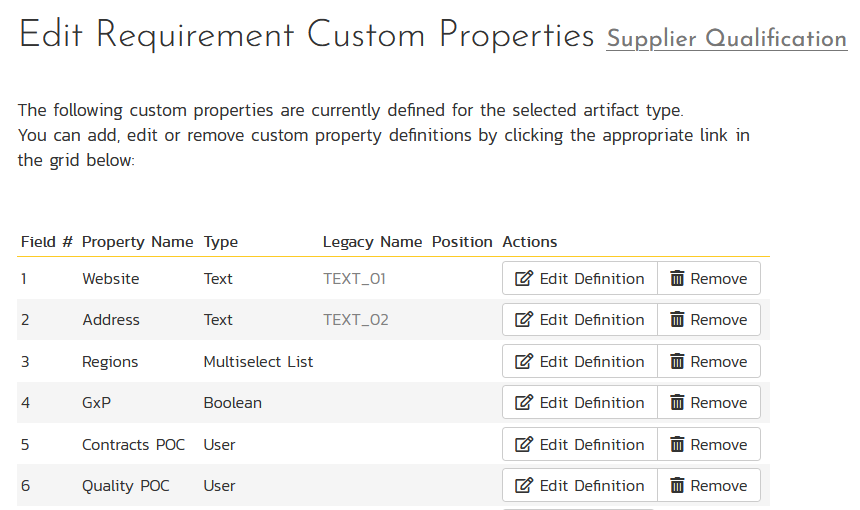This screenshot has width=860, height=510.
Task: Click the Type column header
Action: tap(220, 242)
